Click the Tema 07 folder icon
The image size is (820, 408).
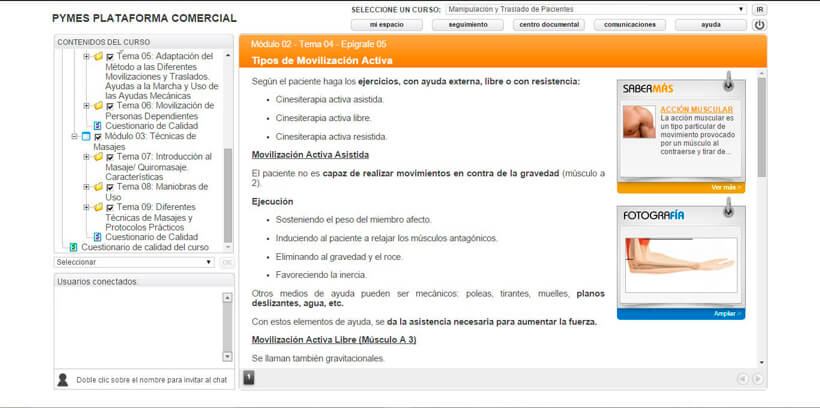pyautogui.click(x=98, y=156)
